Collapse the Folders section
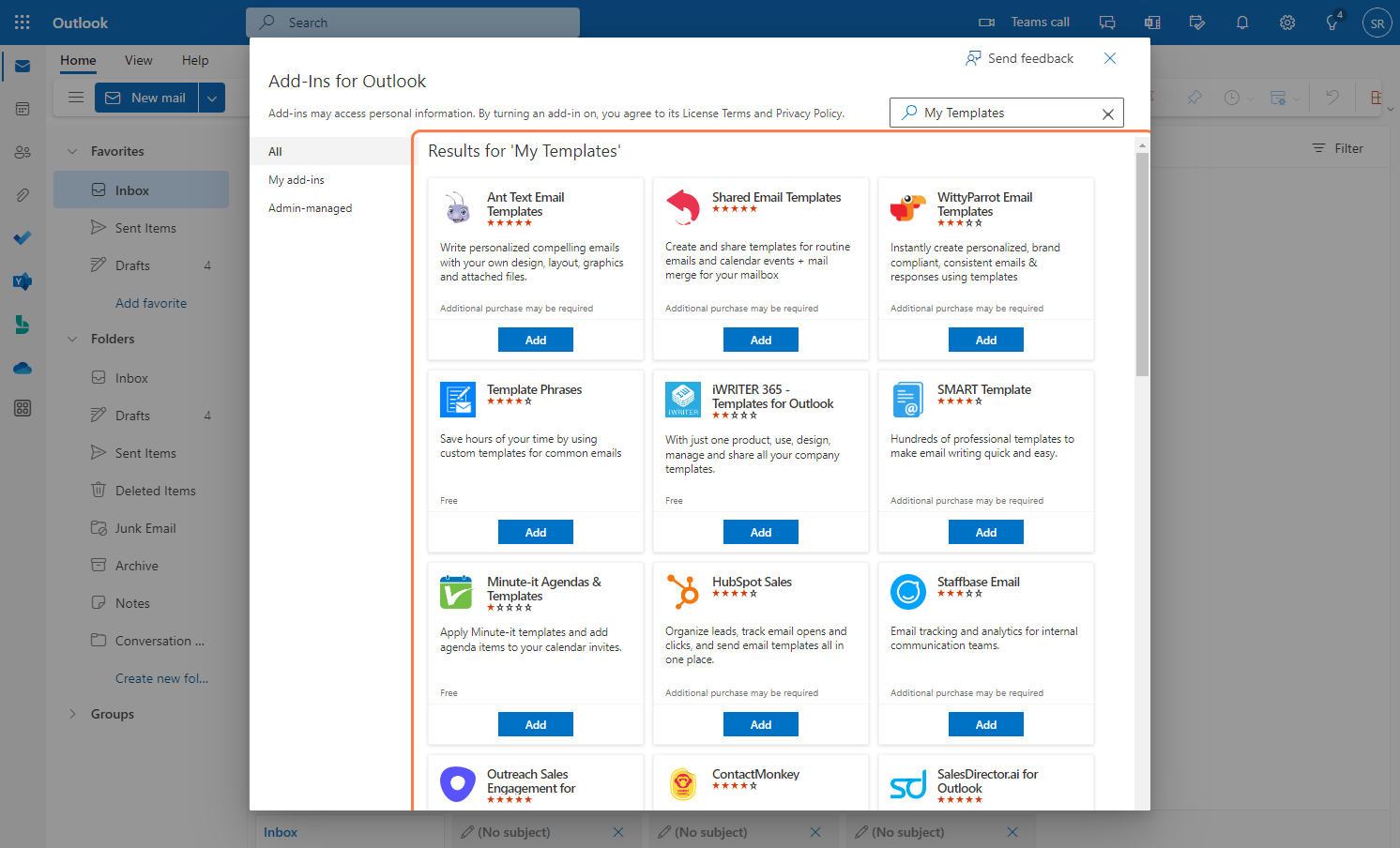1400x848 pixels. [72, 339]
